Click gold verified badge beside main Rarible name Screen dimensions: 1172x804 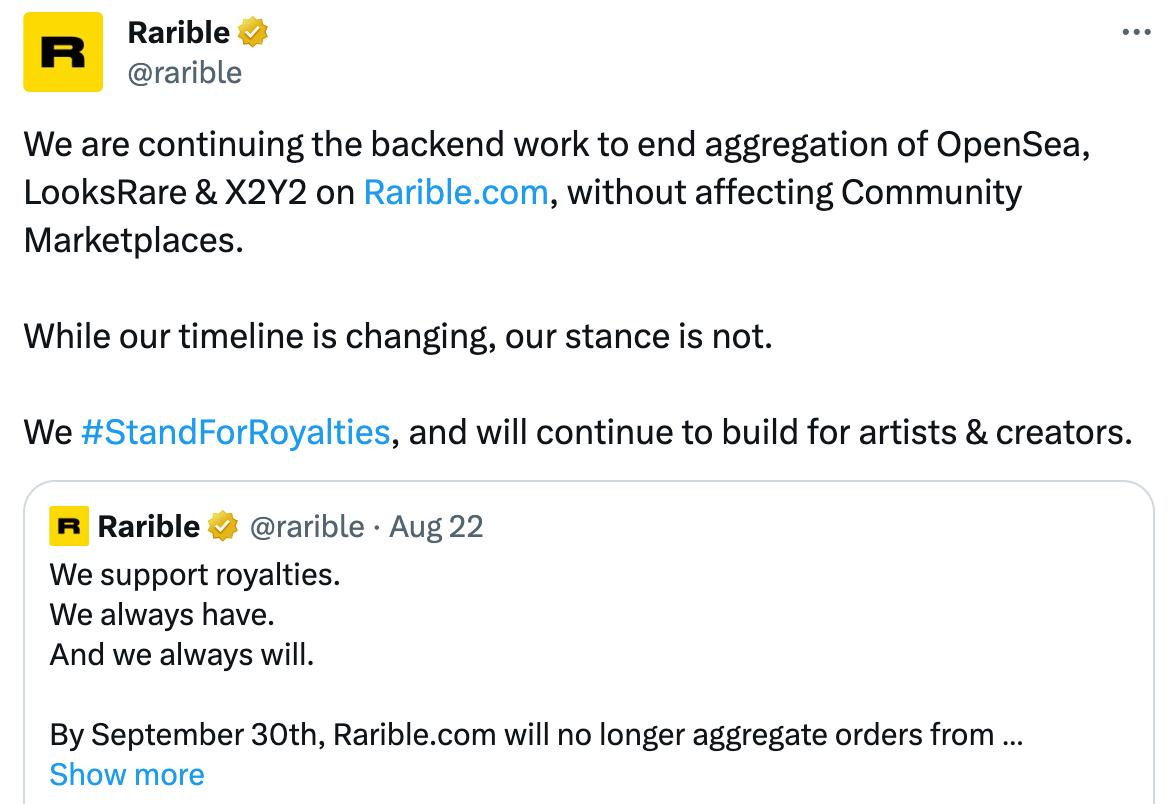(252, 34)
